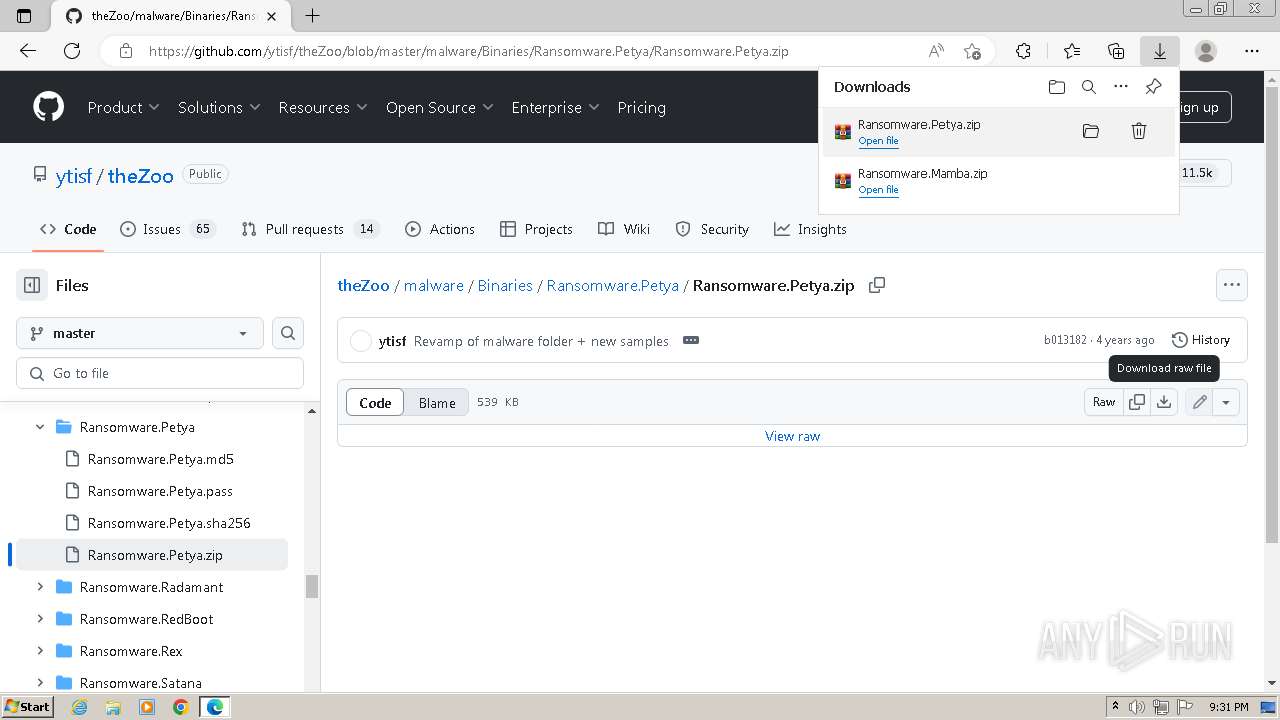Expand the Solutions menu
This screenshot has width=1280, height=720.
click(219, 107)
